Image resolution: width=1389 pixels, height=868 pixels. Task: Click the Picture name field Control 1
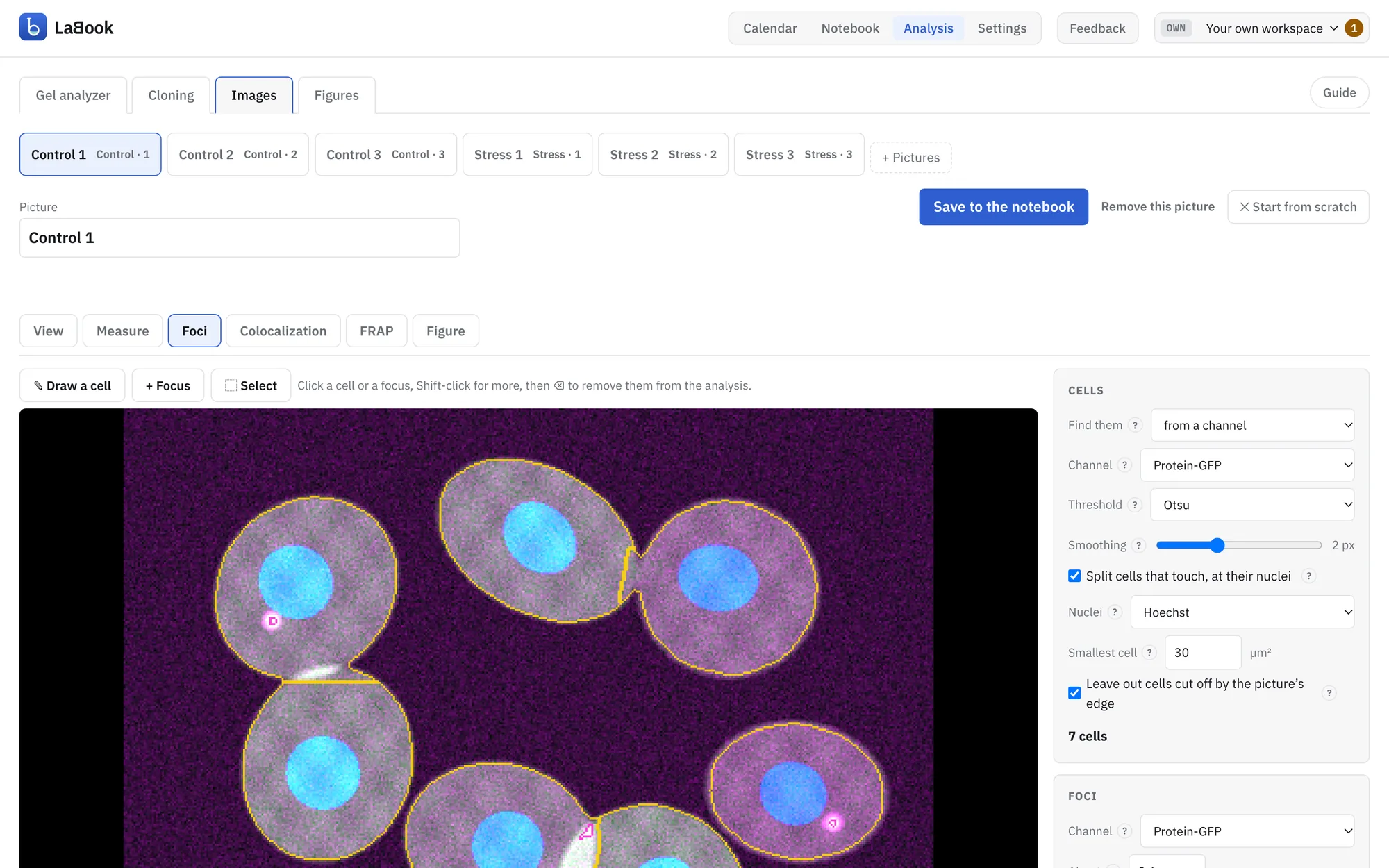pos(240,237)
